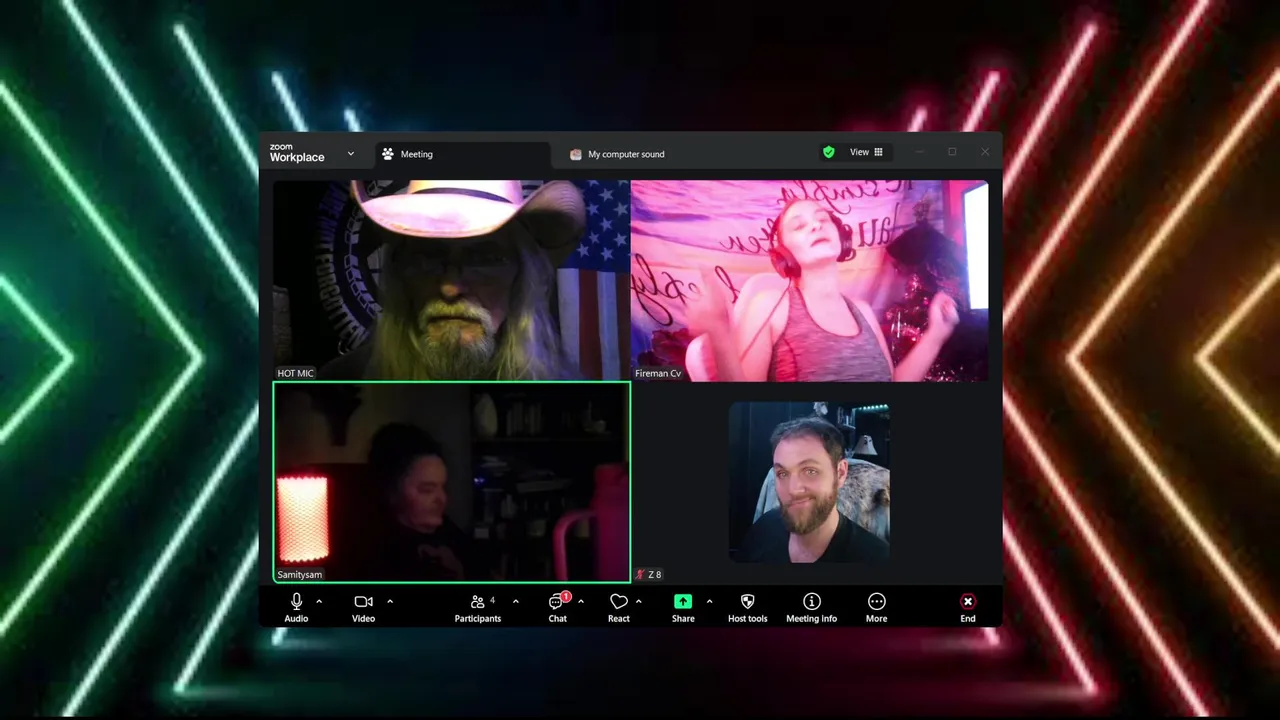
Task: Click the HOT MIC name label
Action: point(295,373)
